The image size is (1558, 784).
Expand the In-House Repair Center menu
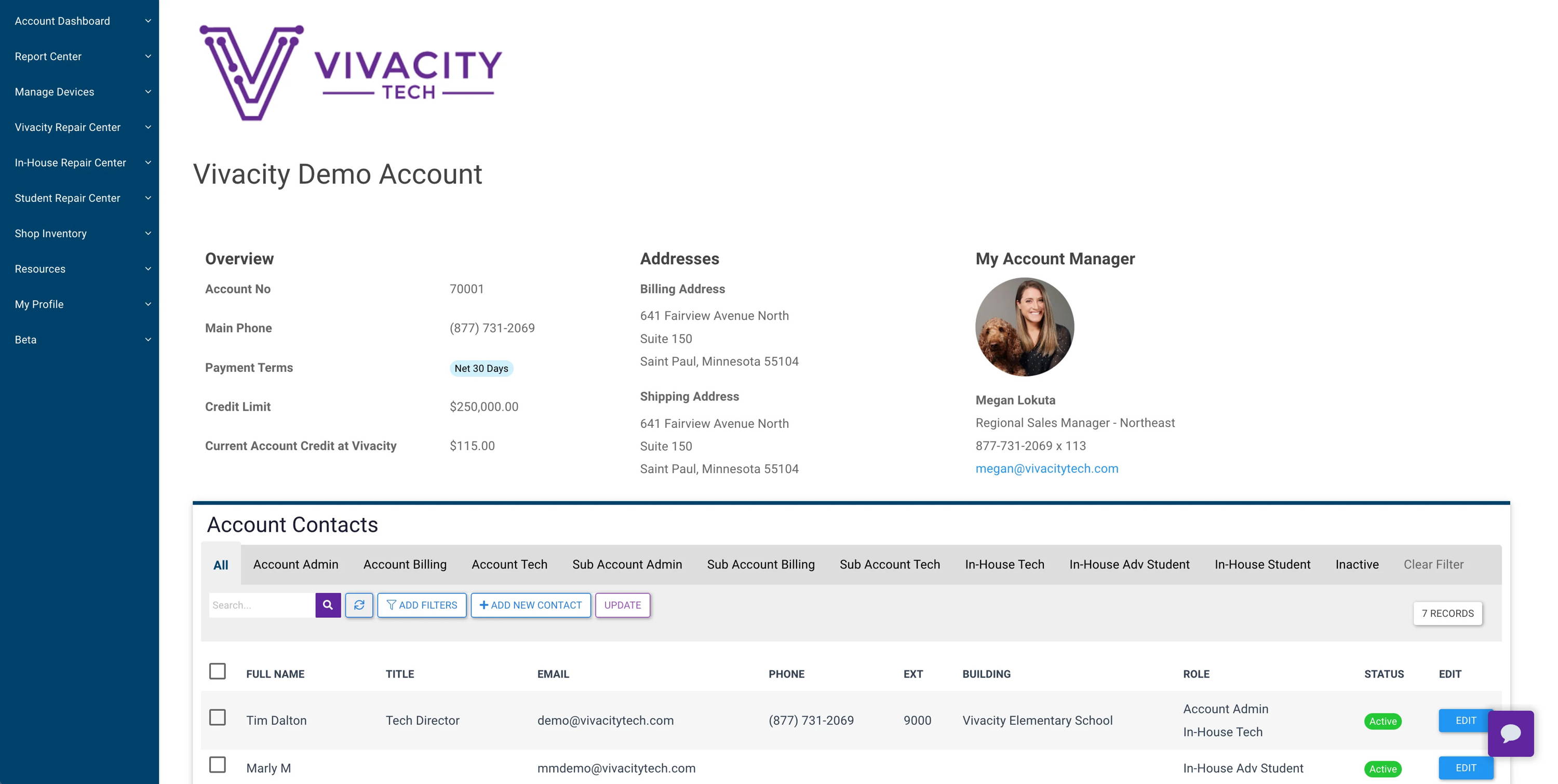[80, 163]
